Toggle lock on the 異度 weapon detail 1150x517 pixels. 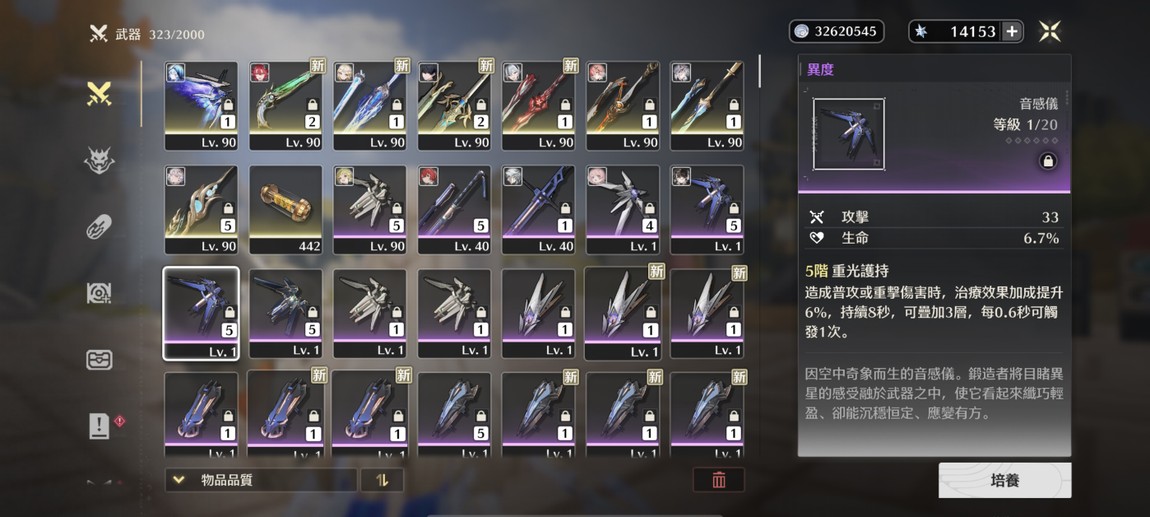(x=1048, y=161)
